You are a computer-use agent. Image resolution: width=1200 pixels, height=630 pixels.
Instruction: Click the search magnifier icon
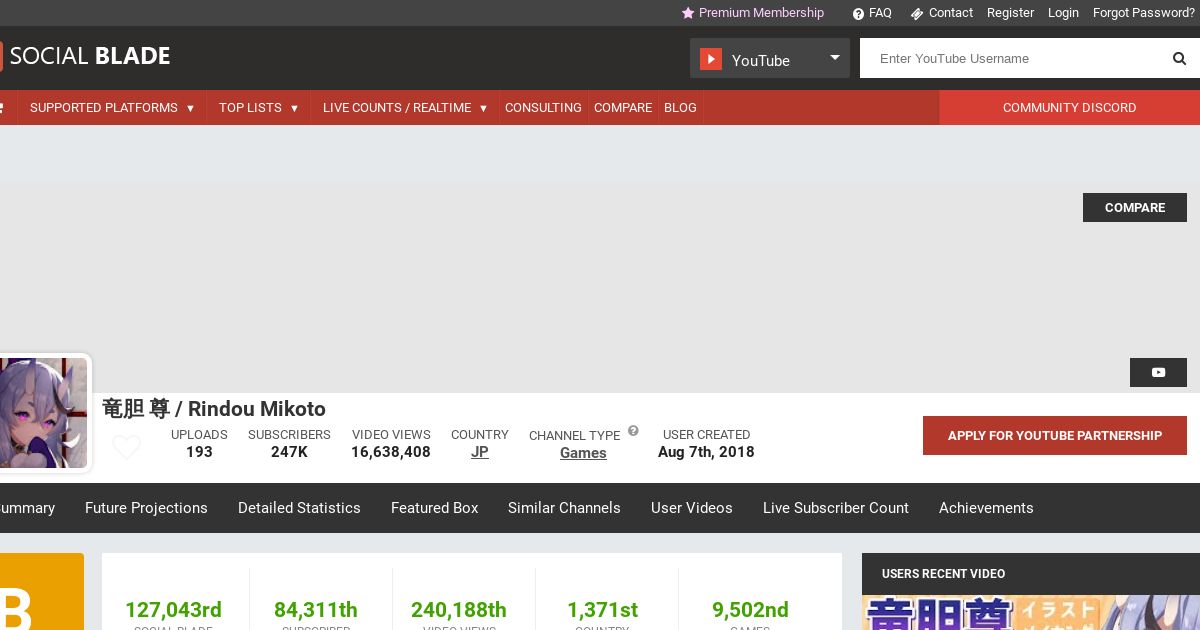point(1179,59)
